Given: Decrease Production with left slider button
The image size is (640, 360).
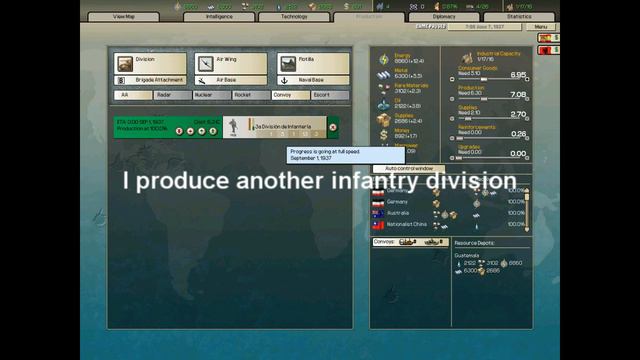Looking at the screenshot, I should pyautogui.click(x=452, y=99).
